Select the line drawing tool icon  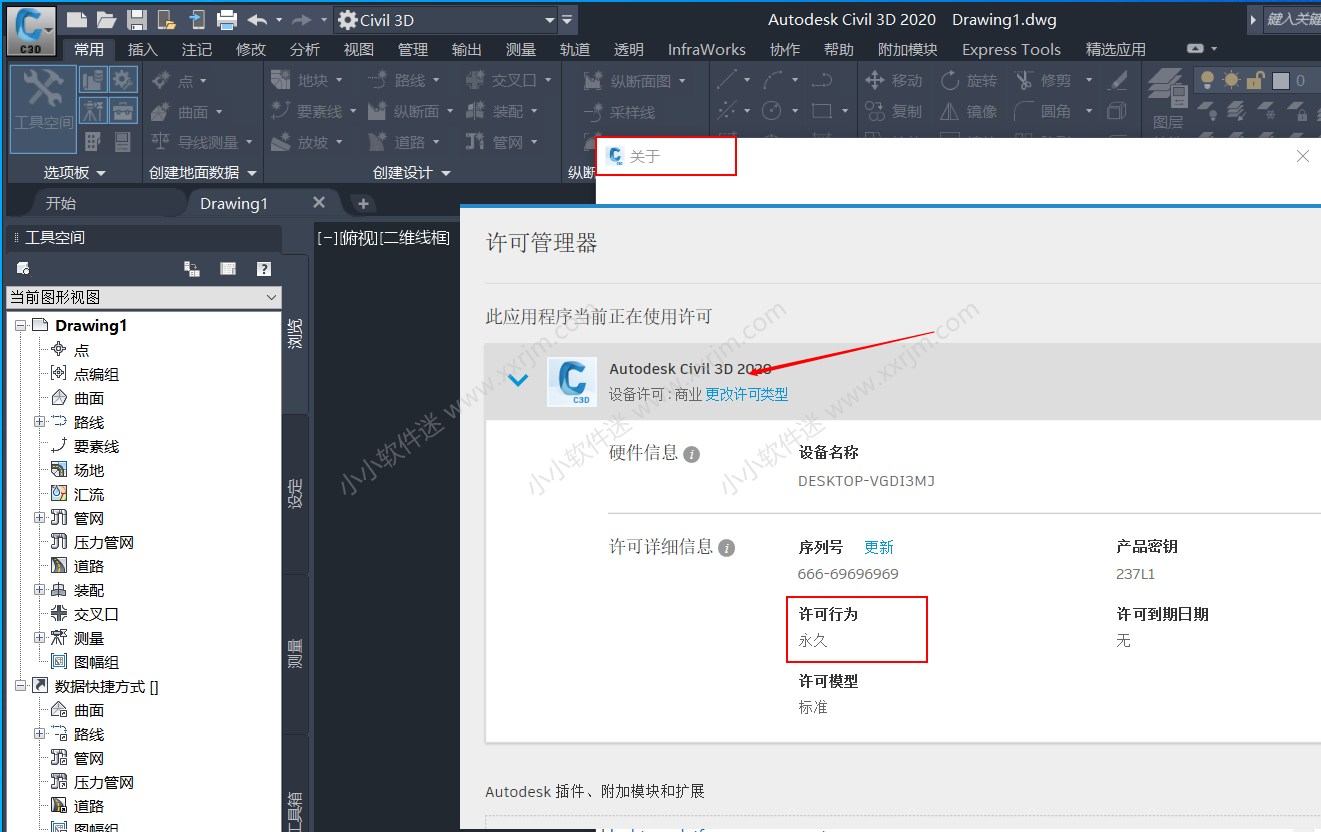coord(727,80)
